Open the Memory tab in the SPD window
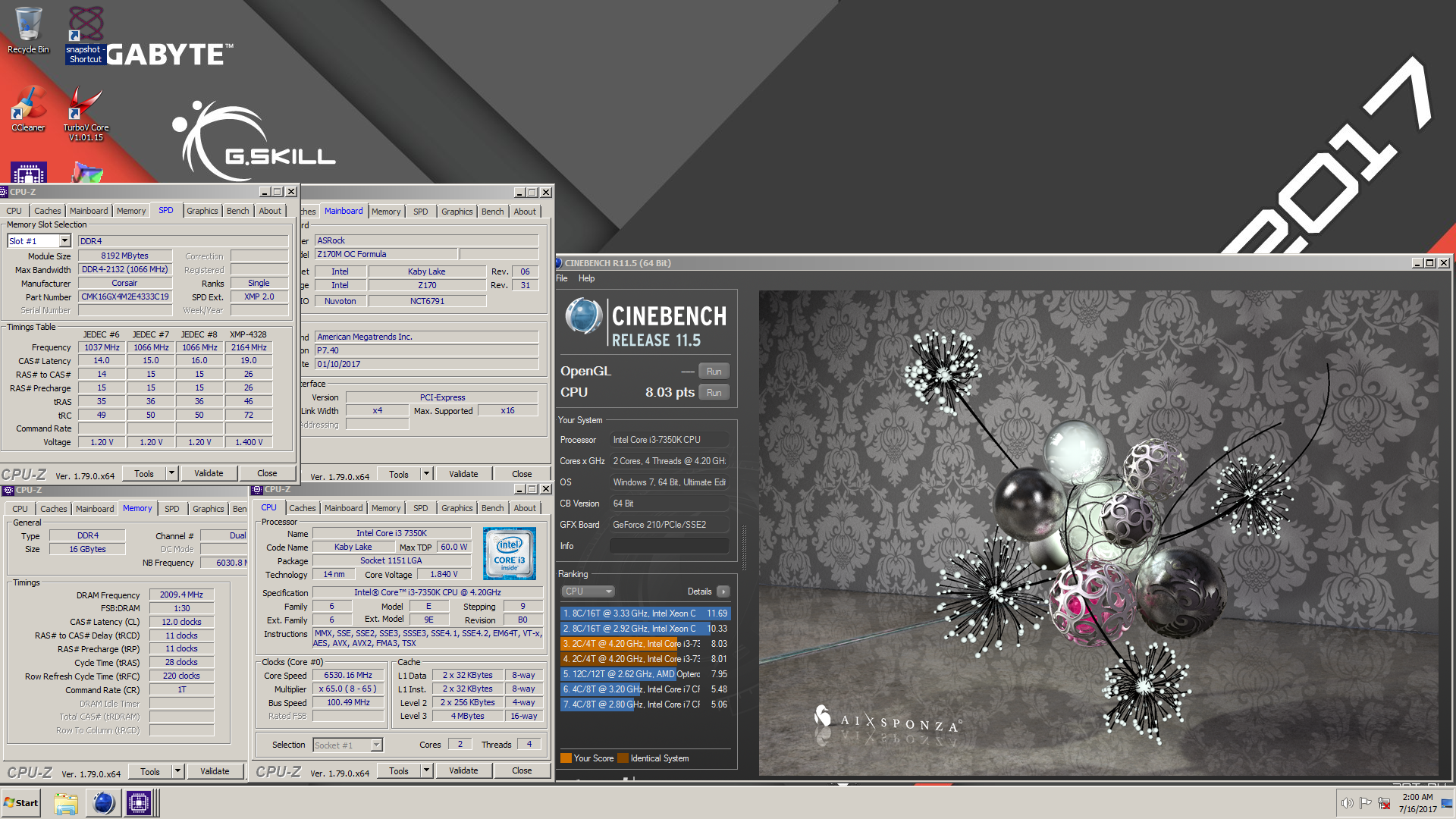 131,211
